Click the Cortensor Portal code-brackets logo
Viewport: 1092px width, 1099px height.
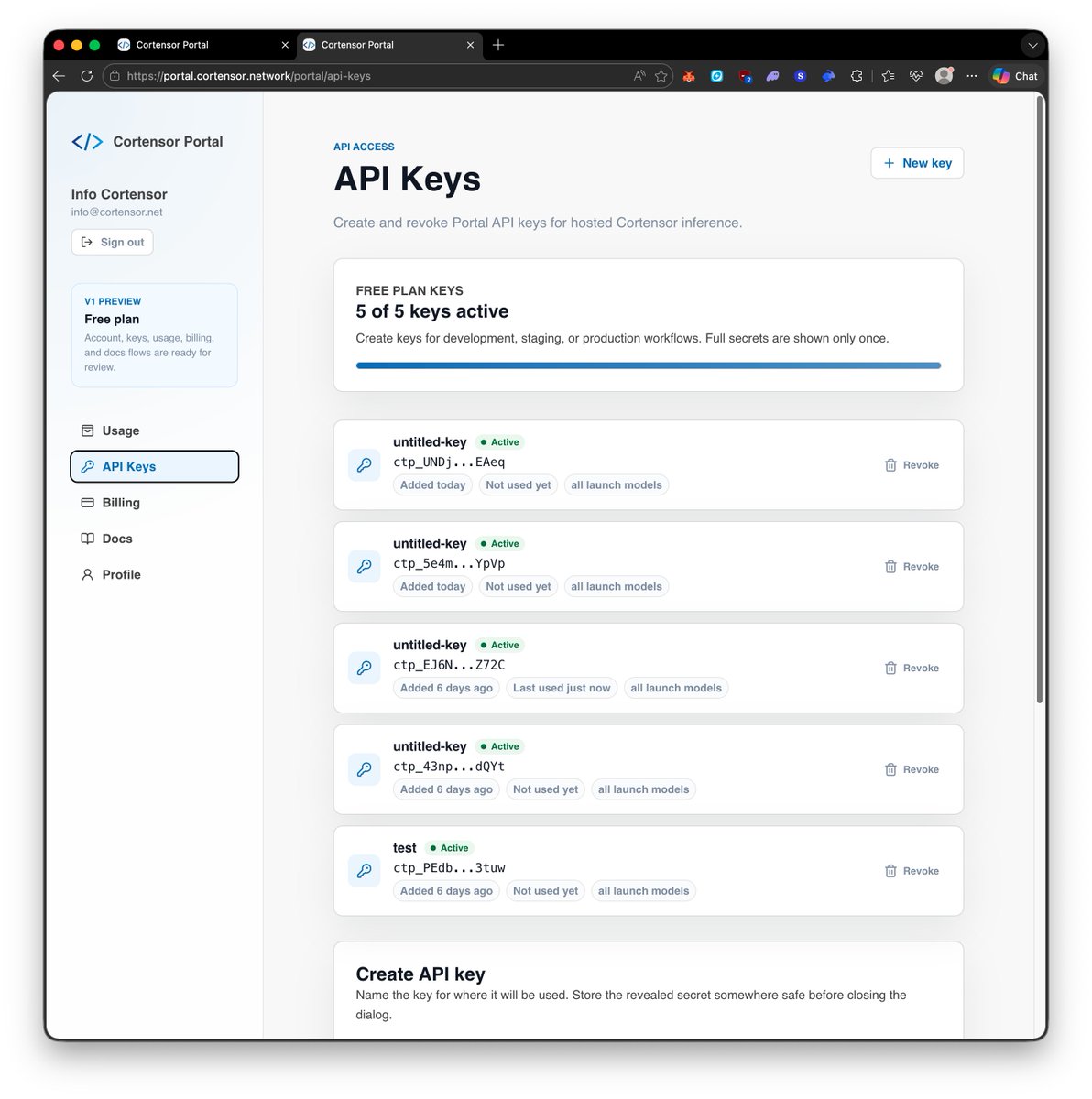coord(87,142)
